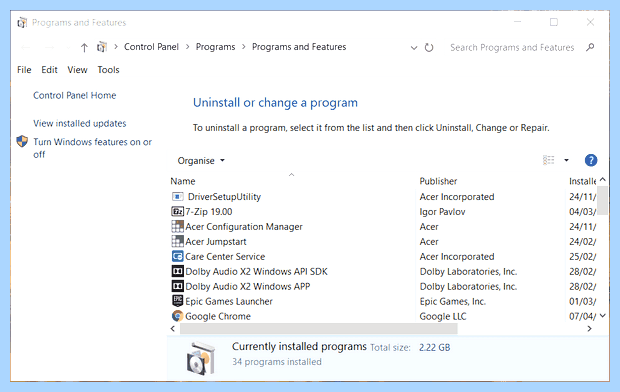Select the Acer Jumpstart name

click(x=215, y=242)
